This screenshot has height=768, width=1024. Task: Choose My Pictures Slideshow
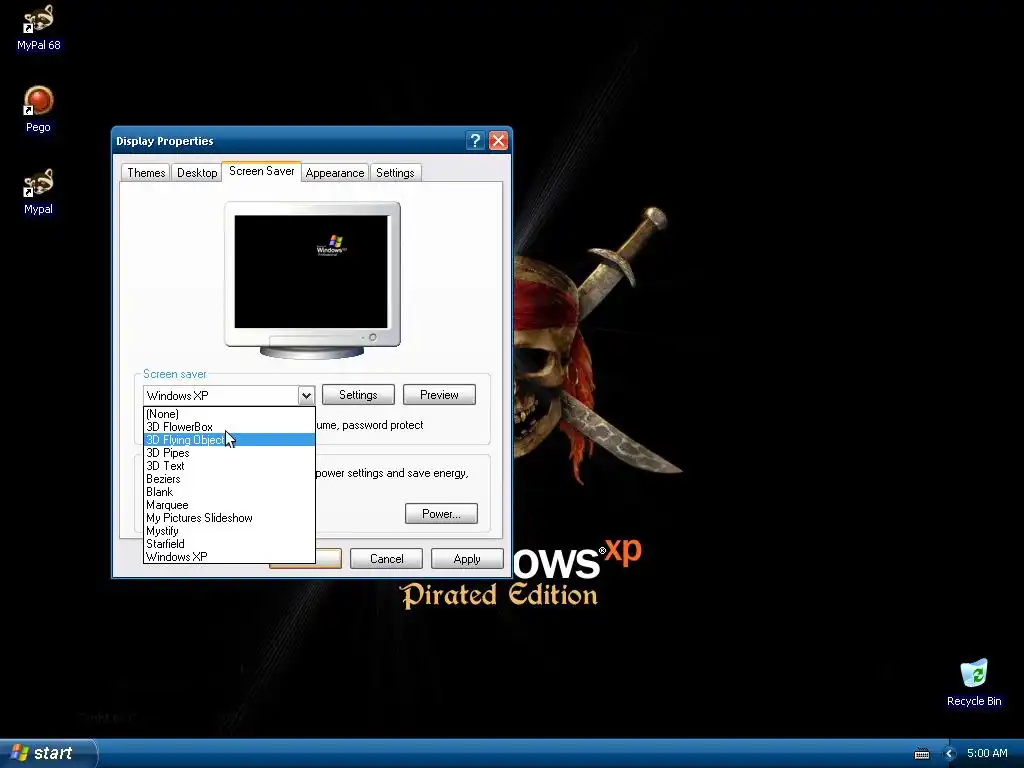(229, 518)
